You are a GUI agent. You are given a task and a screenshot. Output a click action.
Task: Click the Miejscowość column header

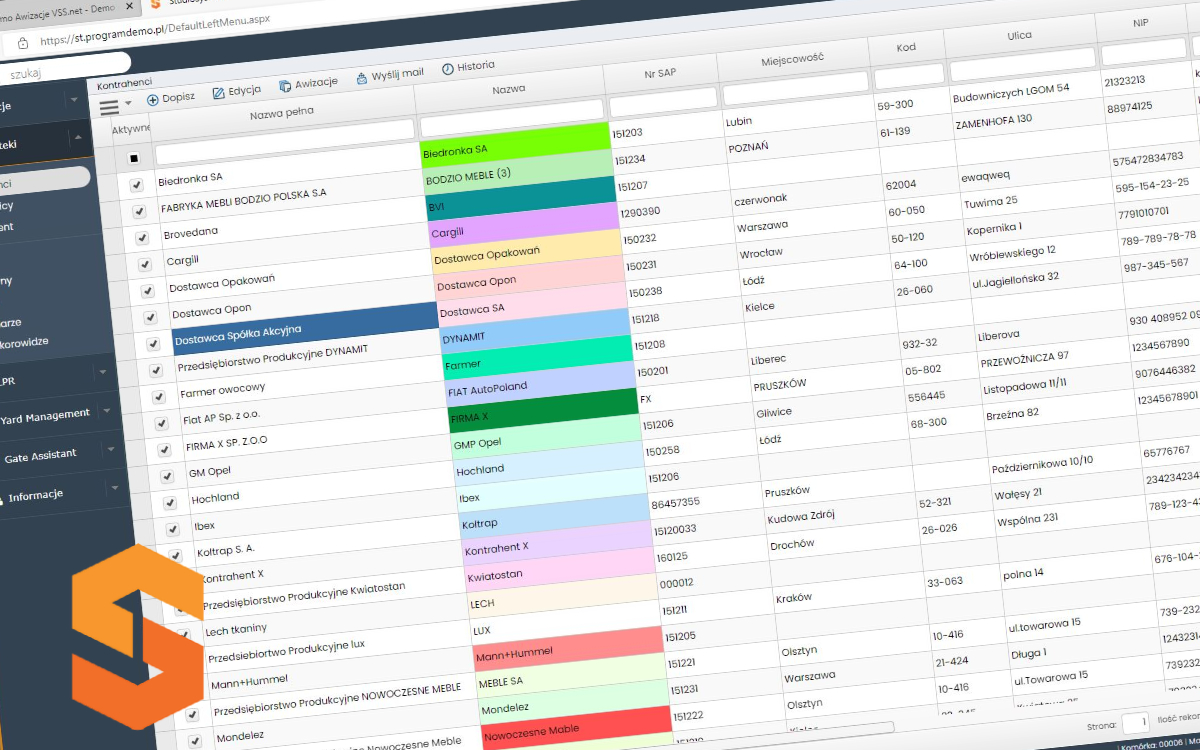point(791,59)
